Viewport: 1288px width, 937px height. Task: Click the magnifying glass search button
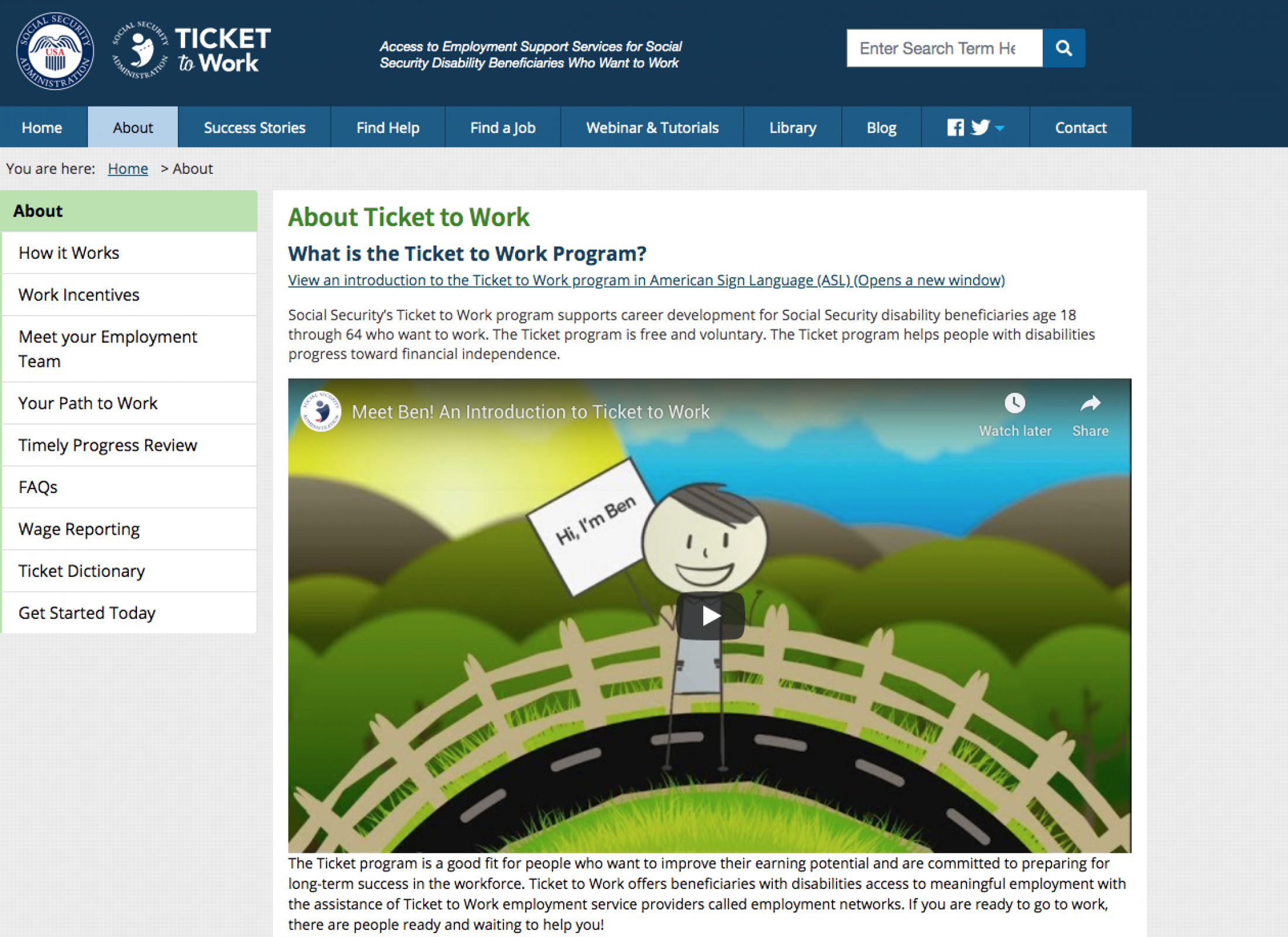click(1063, 48)
